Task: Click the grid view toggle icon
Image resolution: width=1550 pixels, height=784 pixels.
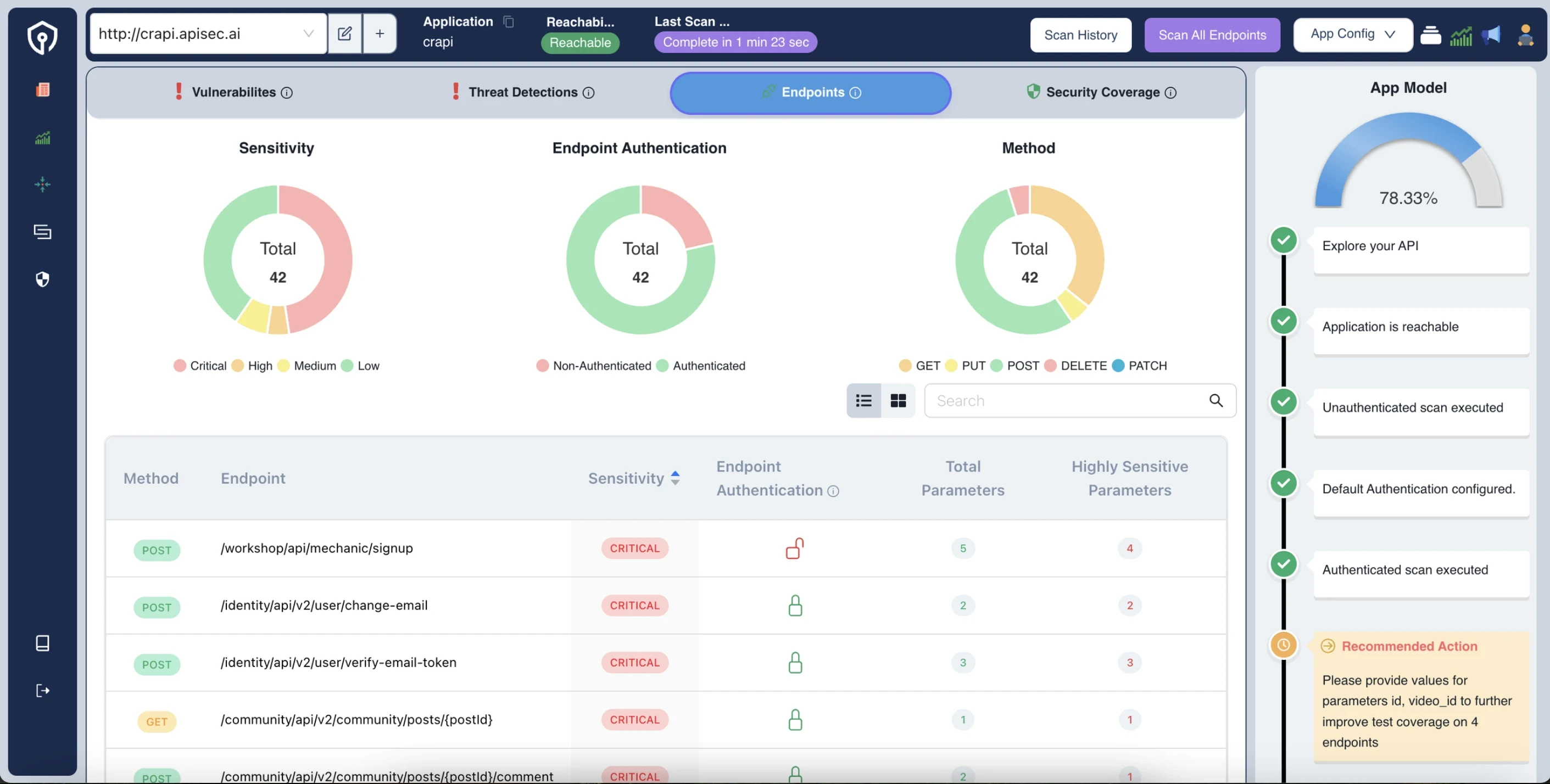Action: point(898,400)
